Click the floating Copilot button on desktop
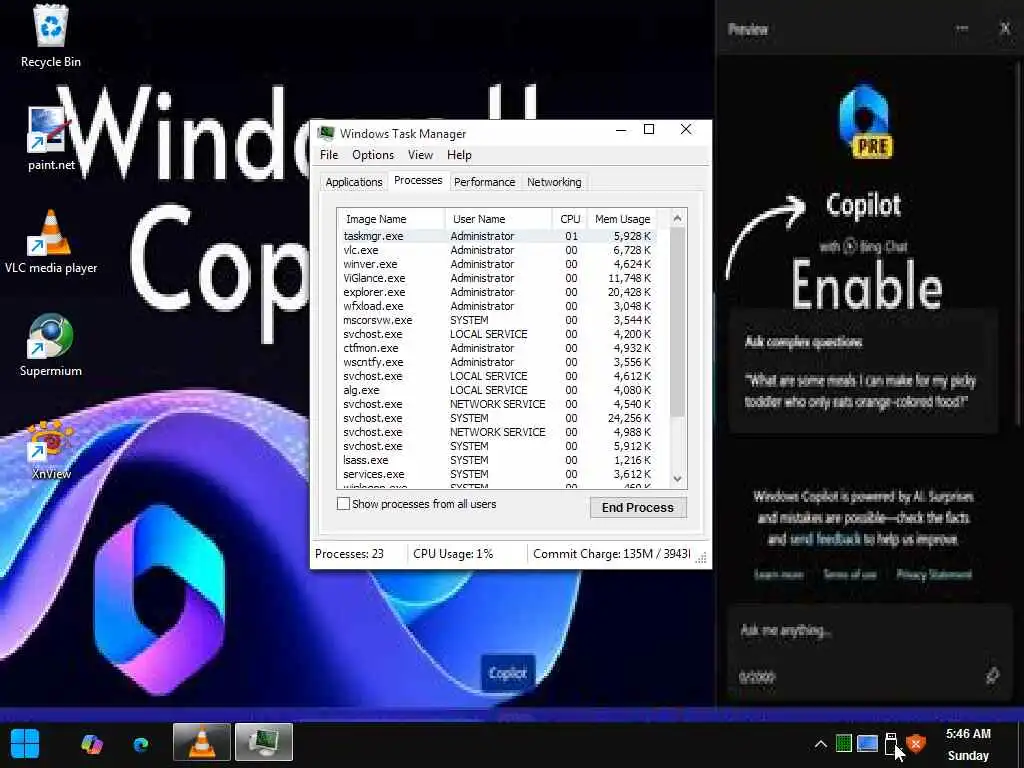Viewport: 1024px width, 768px height. pos(507,673)
